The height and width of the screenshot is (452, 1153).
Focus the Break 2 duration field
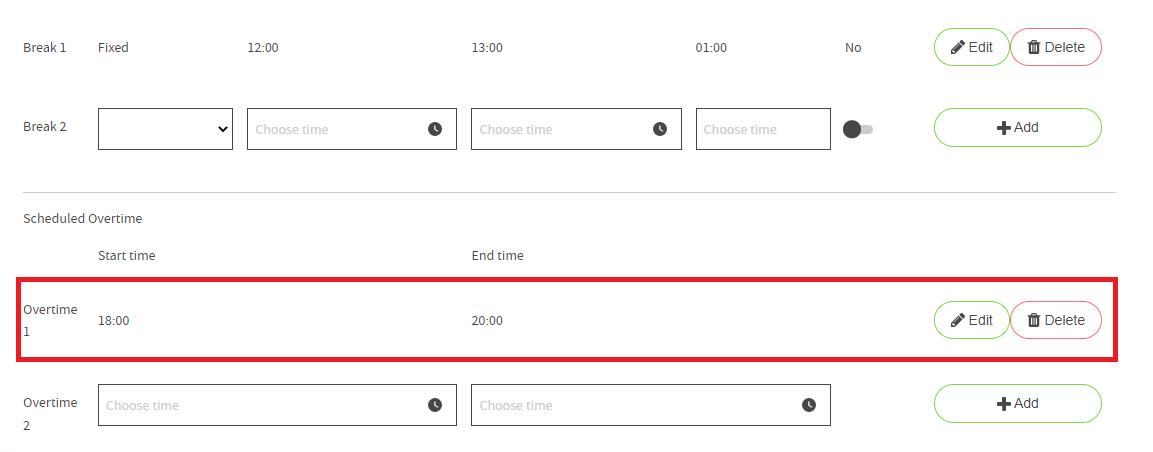point(763,129)
